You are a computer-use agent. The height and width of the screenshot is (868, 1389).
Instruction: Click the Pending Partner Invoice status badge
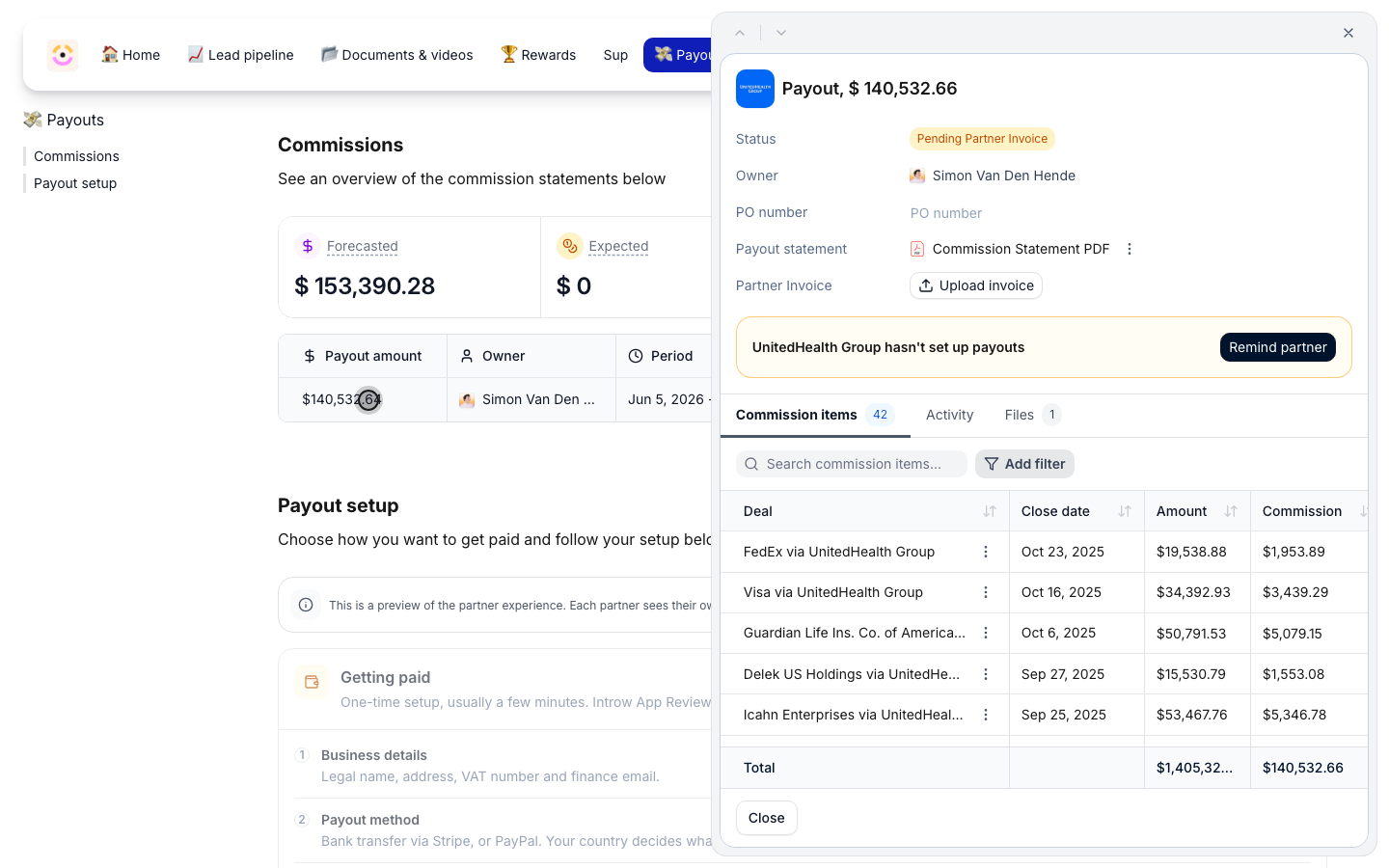[x=982, y=139]
